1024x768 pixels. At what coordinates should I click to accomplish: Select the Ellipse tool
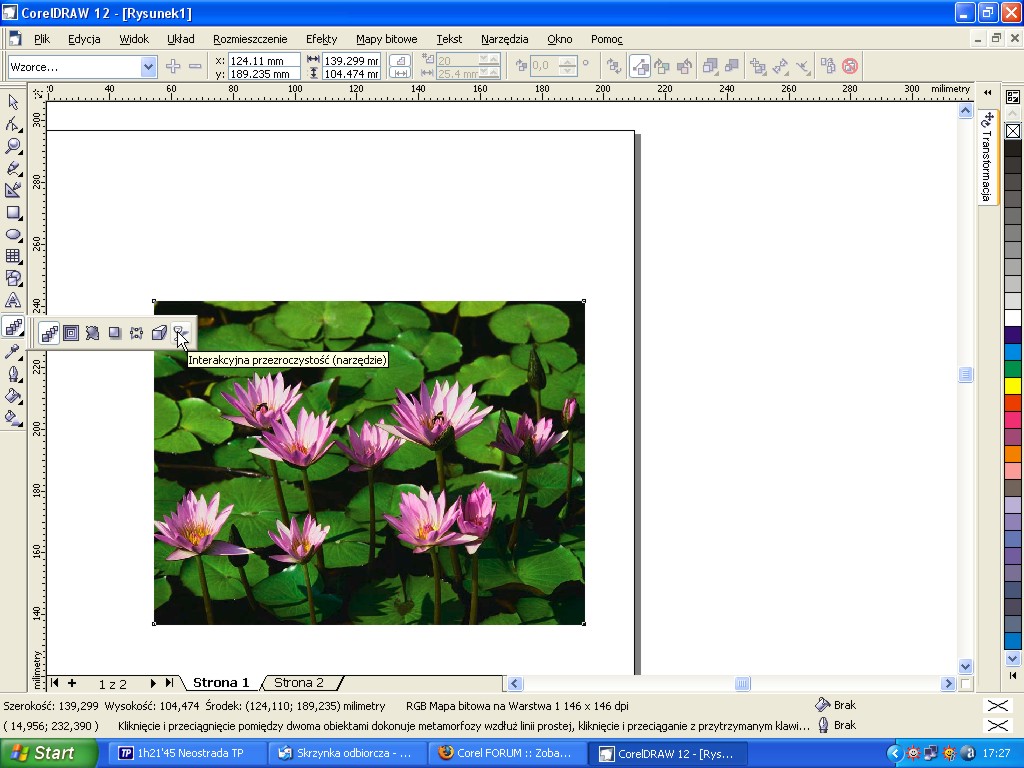[13, 234]
